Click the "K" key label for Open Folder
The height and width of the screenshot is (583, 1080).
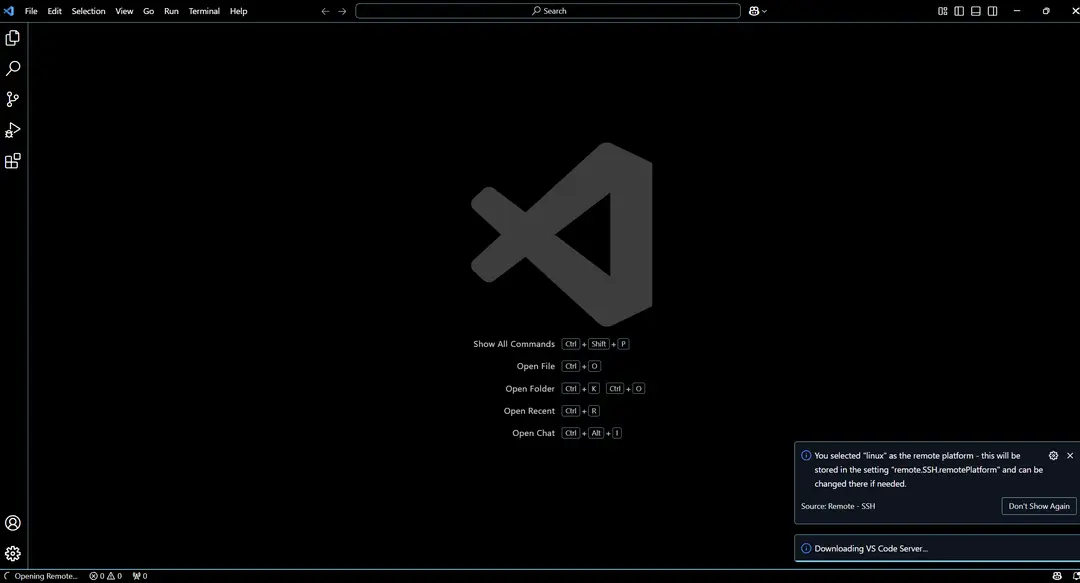pyautogui.click(x=594, y=389)
